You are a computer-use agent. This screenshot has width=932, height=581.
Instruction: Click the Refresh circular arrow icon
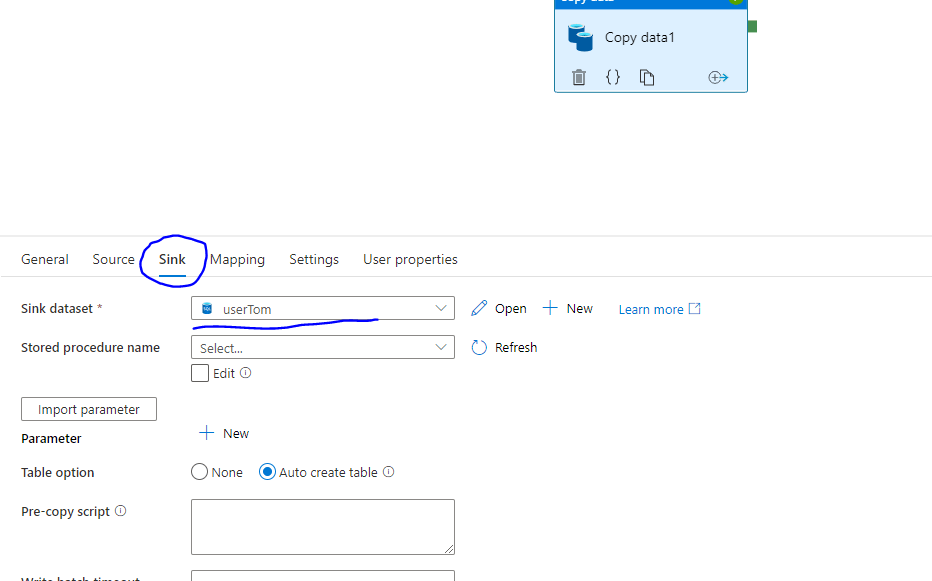pyautogui.click(x=479, y=347)
